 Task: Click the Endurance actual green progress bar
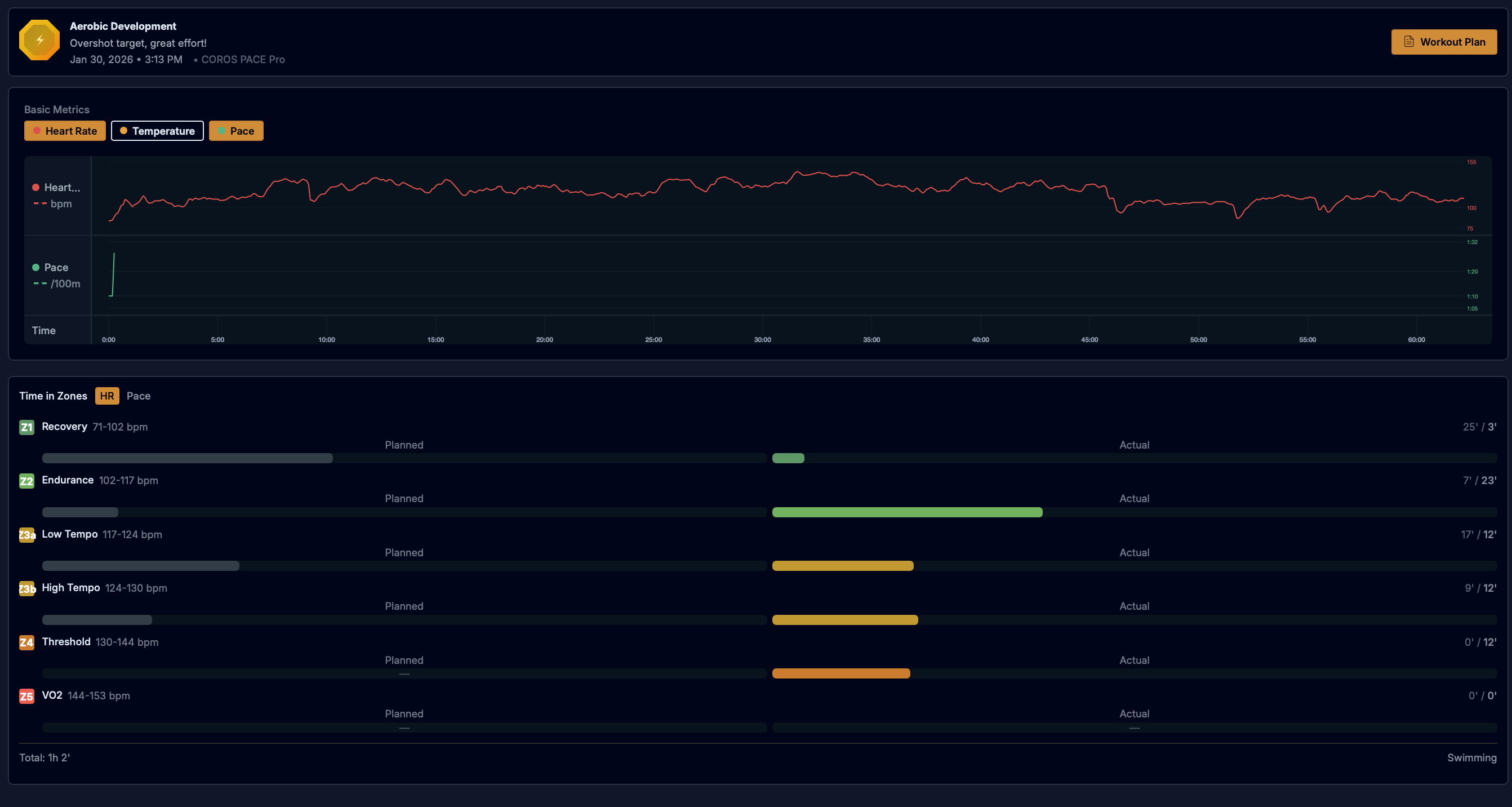tap(907, 512)
